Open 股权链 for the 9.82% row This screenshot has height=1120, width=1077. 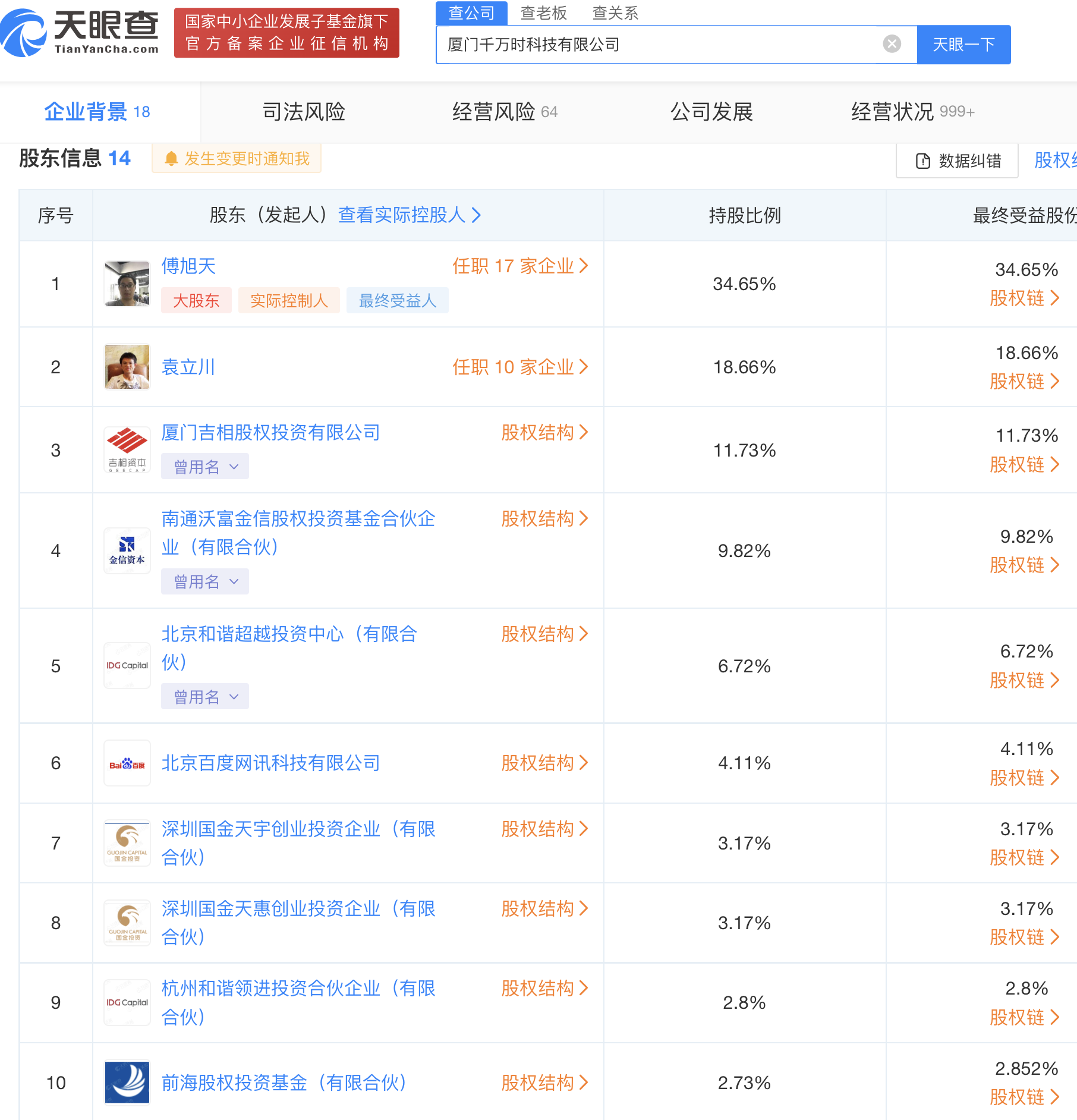[1025, 565]
